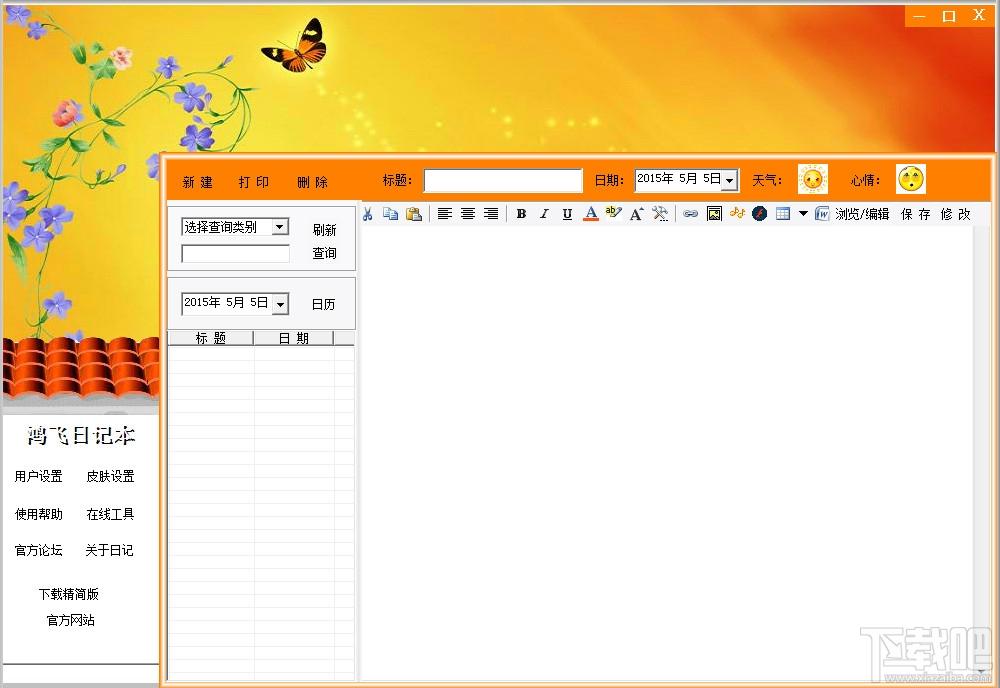1000x688 pixels.
Task: Click 保存 to save the diary
Action: point(916,214)
